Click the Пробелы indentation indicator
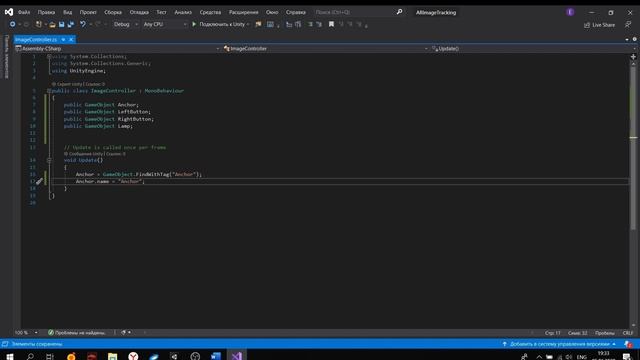 coord(604,333)
